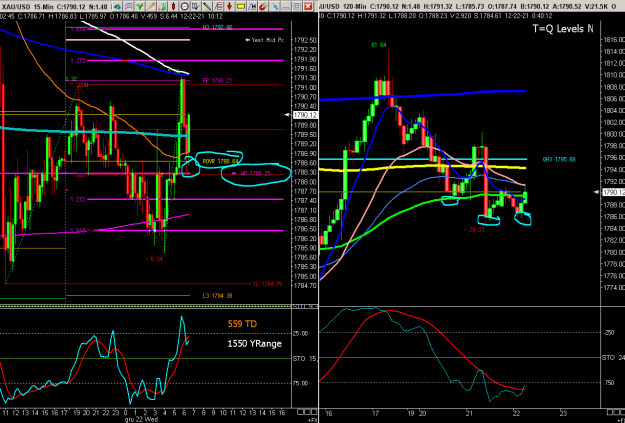
Task: Open the wavy lines indicator icon
Action: [128, 6]
